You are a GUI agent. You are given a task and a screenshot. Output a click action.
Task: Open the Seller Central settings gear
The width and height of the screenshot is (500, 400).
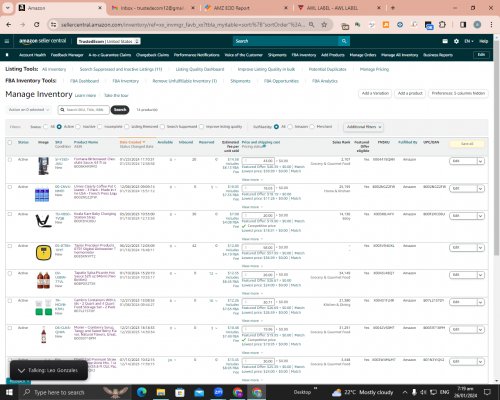tap(456, 41)
